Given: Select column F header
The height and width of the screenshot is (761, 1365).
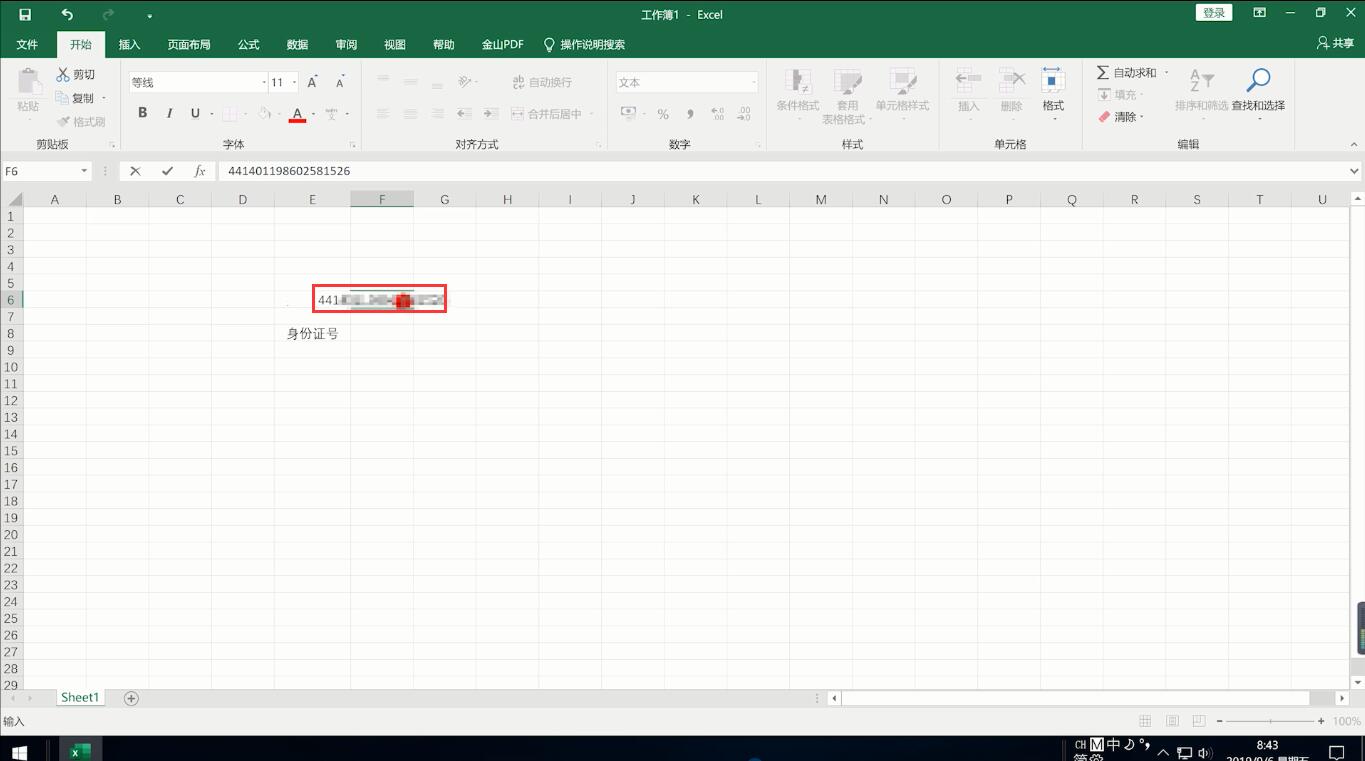Looking at the screenshot, I should [x=382, y=199].
